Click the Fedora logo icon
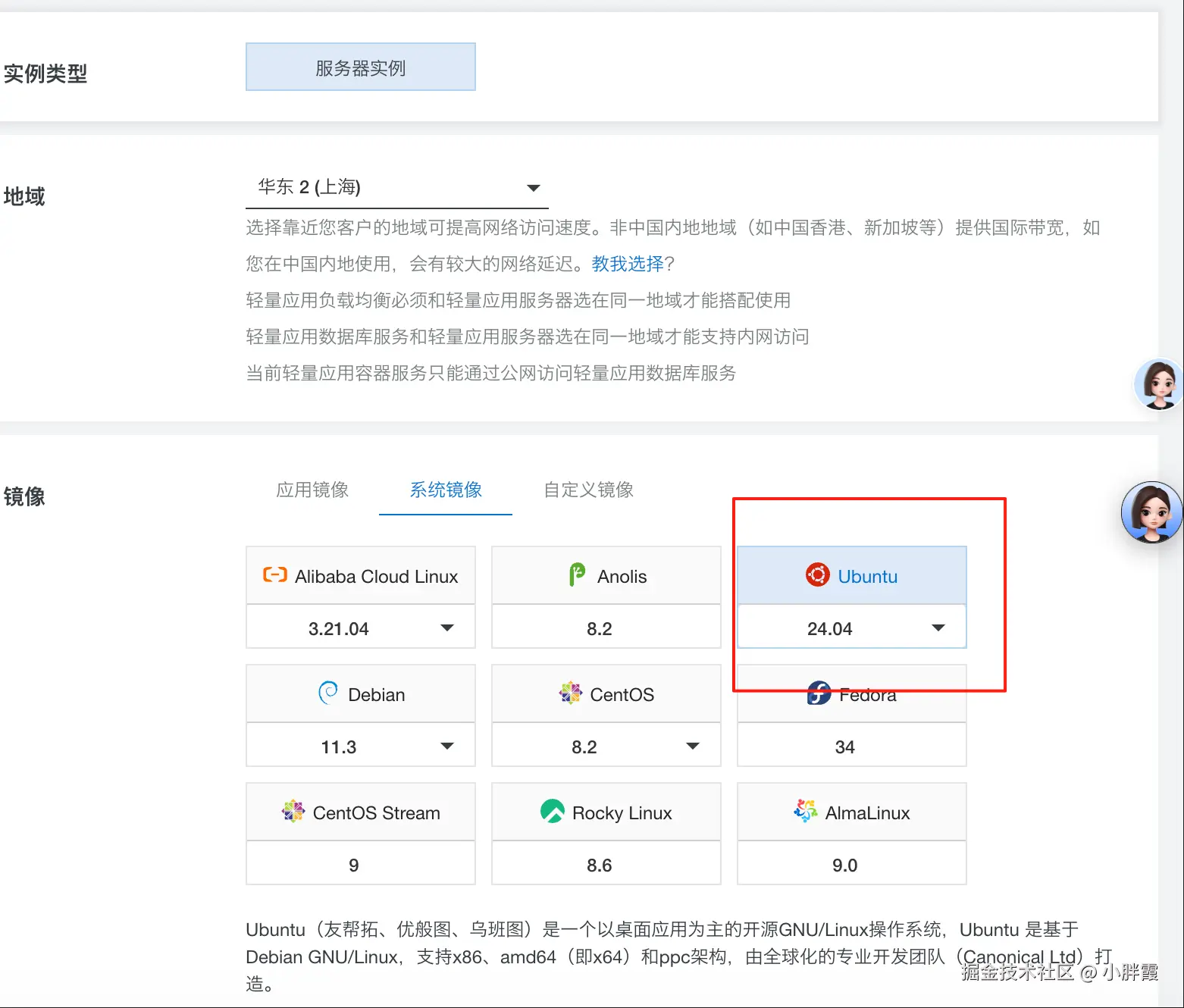 coord(819,693)
